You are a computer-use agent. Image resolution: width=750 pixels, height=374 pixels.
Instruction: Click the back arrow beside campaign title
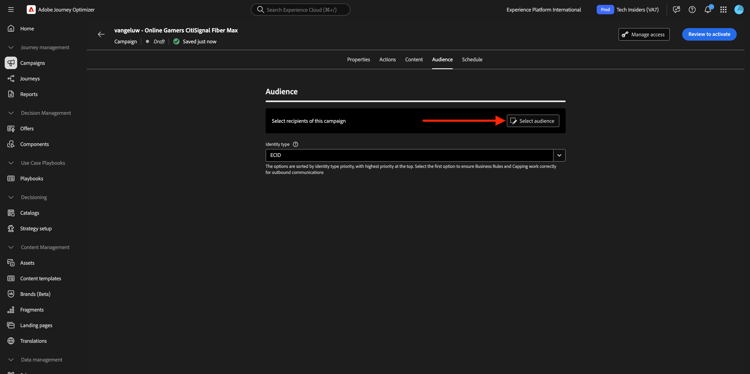[x=101, y=34]
